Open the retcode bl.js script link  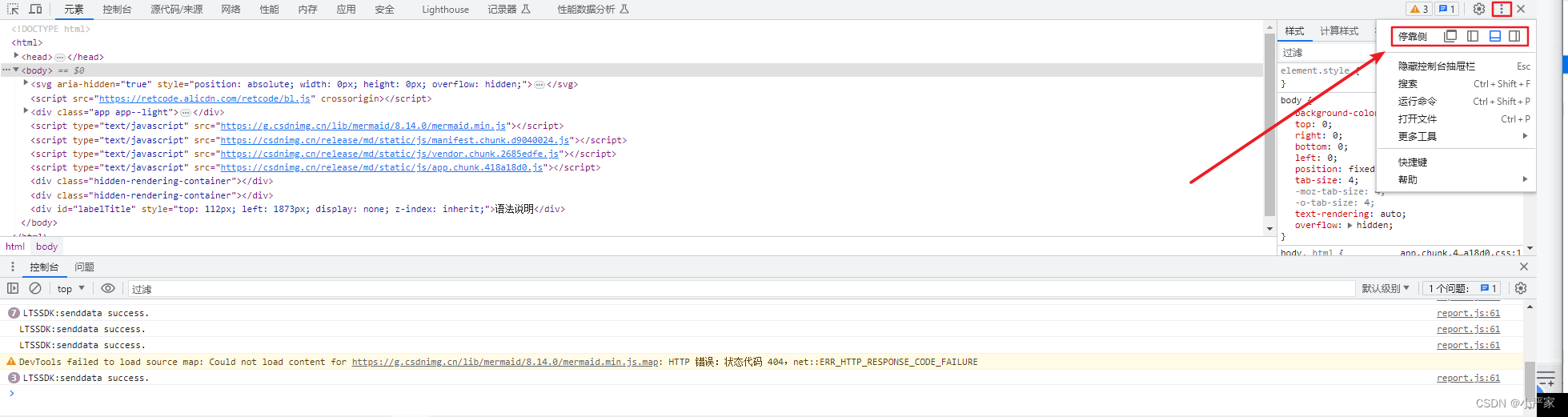coord(205,98)
